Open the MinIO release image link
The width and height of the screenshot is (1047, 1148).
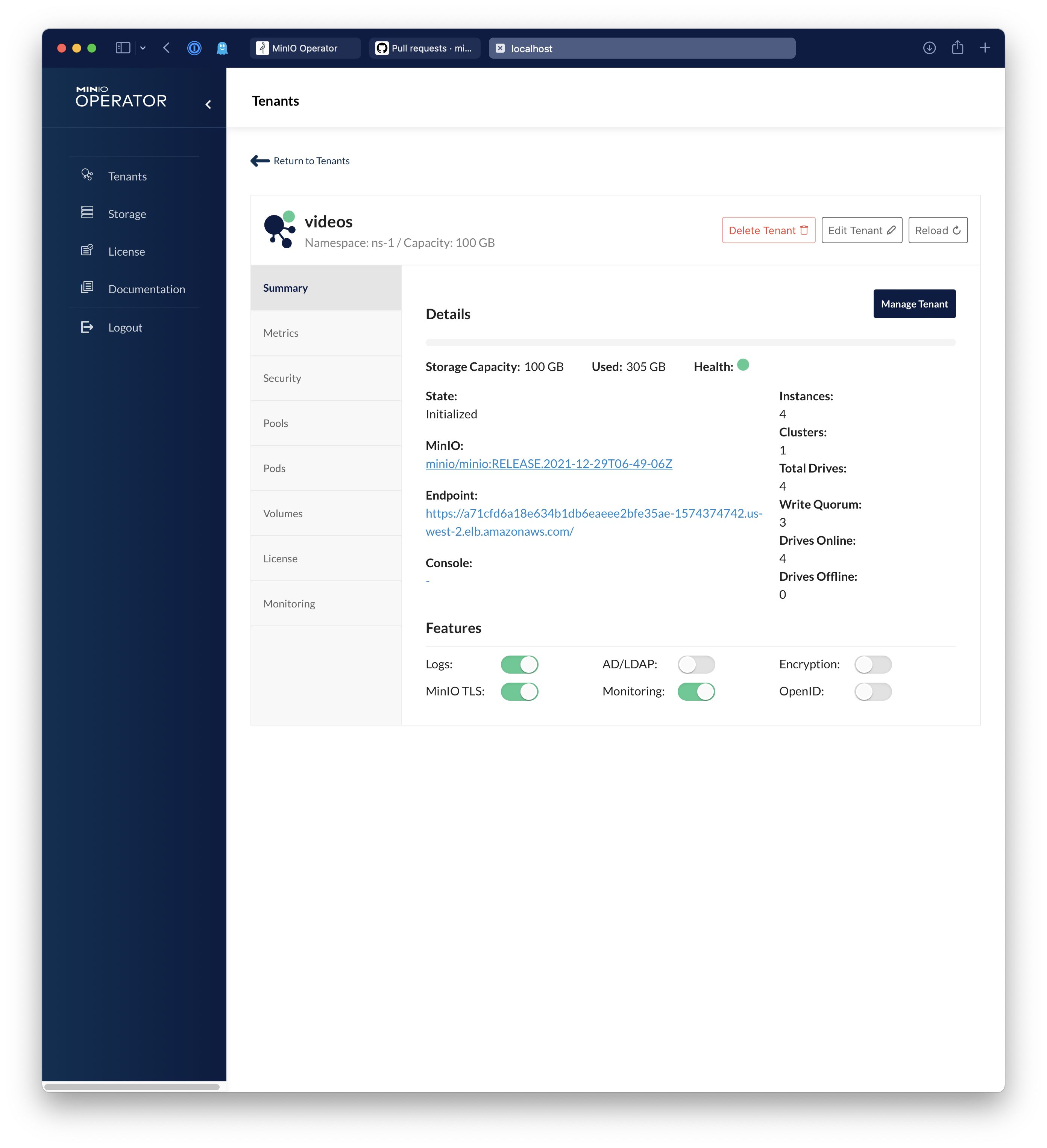549,463
